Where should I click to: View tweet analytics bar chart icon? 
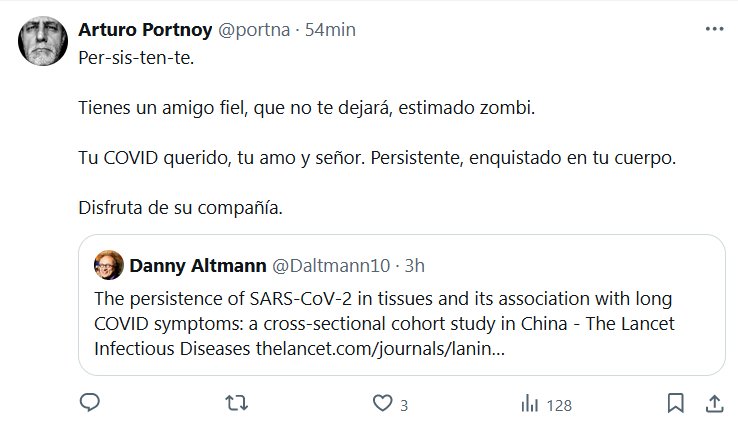click(529, 404)
